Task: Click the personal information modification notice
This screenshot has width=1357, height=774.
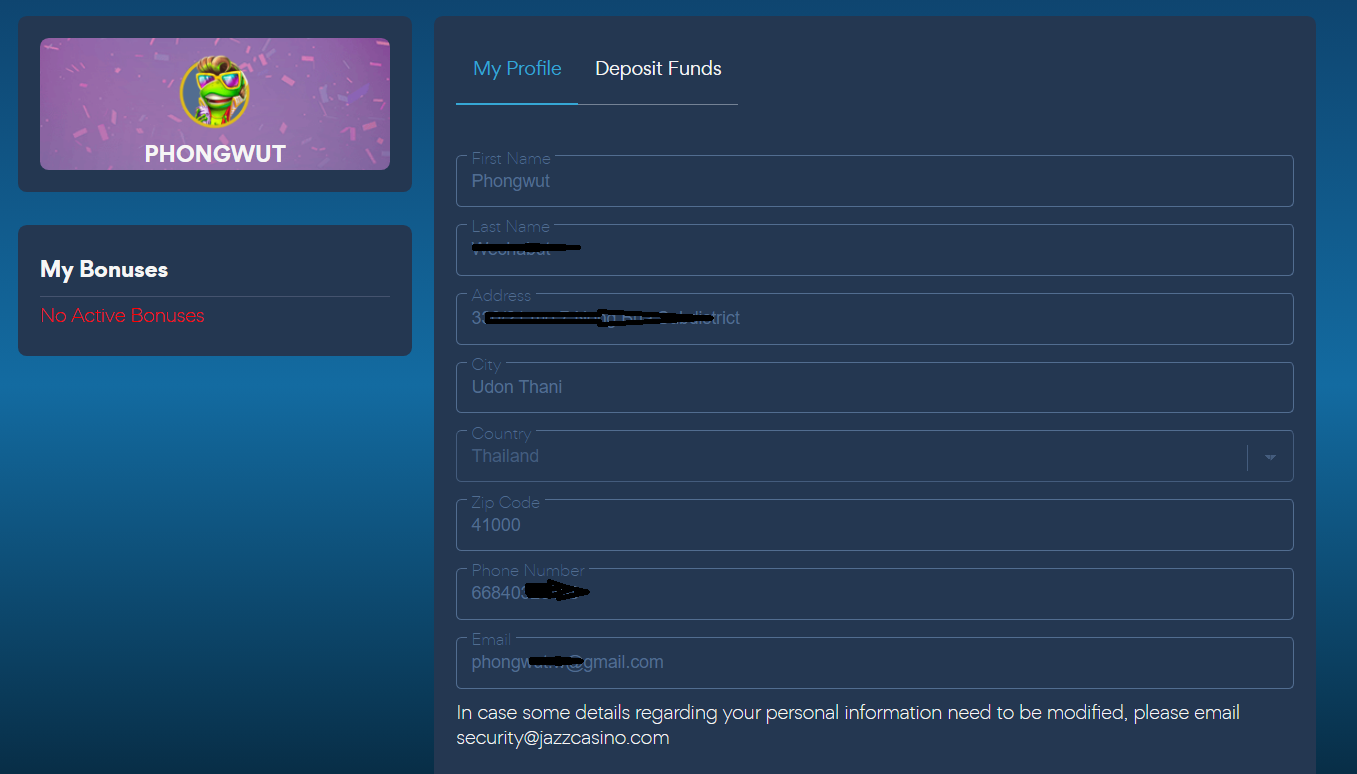Action: 848,725
